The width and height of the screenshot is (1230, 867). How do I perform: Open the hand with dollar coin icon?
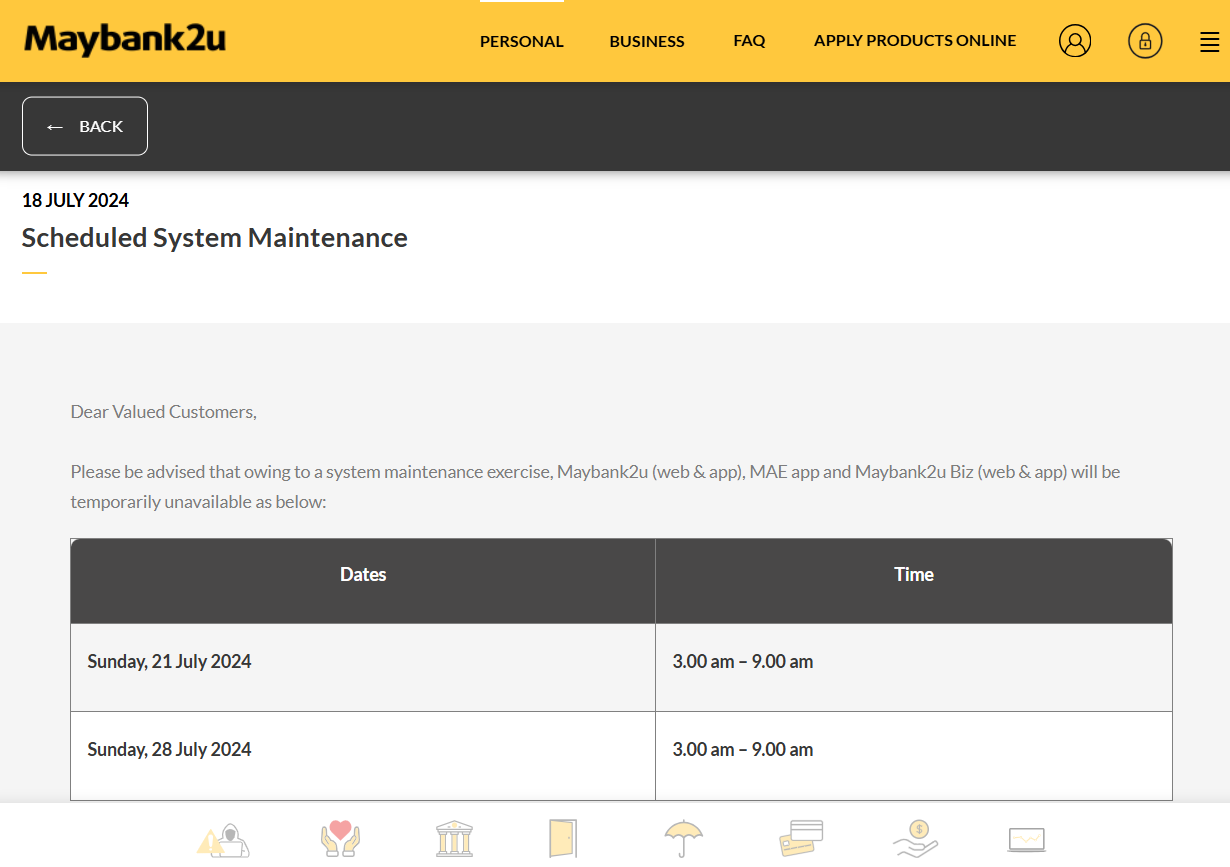click(x=915, y=838)
